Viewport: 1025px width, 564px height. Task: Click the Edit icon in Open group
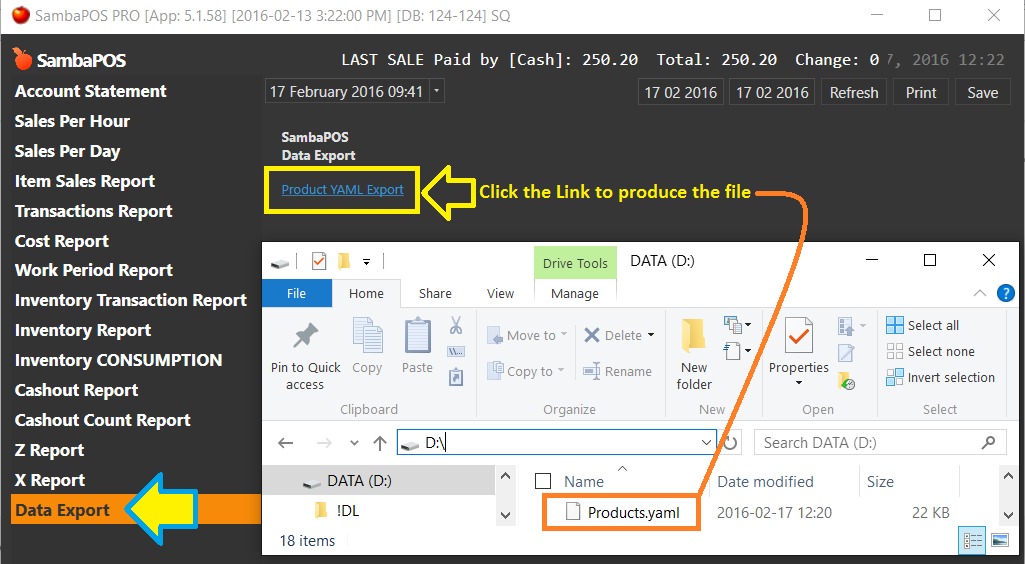tap(847, 352)
